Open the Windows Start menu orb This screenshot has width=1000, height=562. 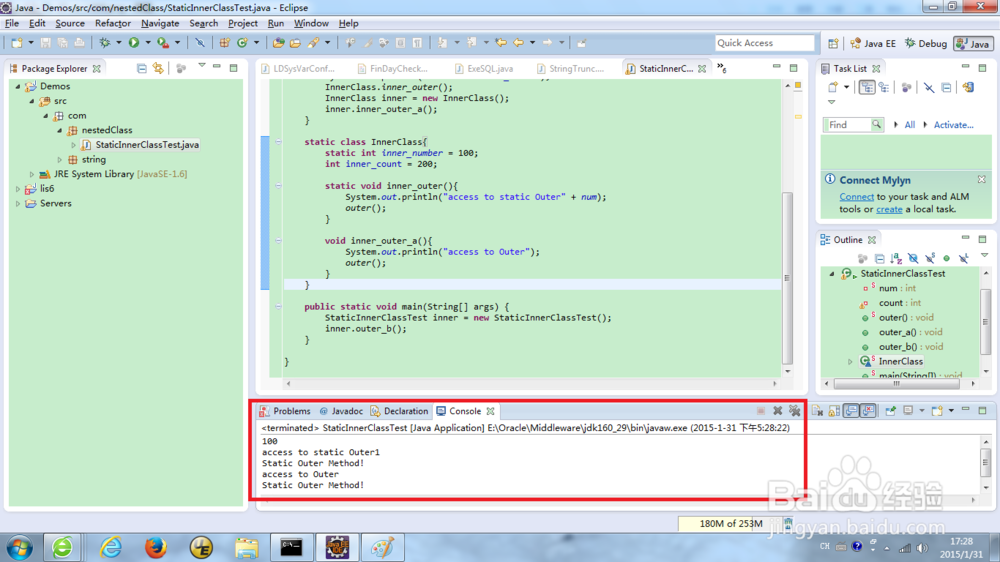[x=19, y=548]
